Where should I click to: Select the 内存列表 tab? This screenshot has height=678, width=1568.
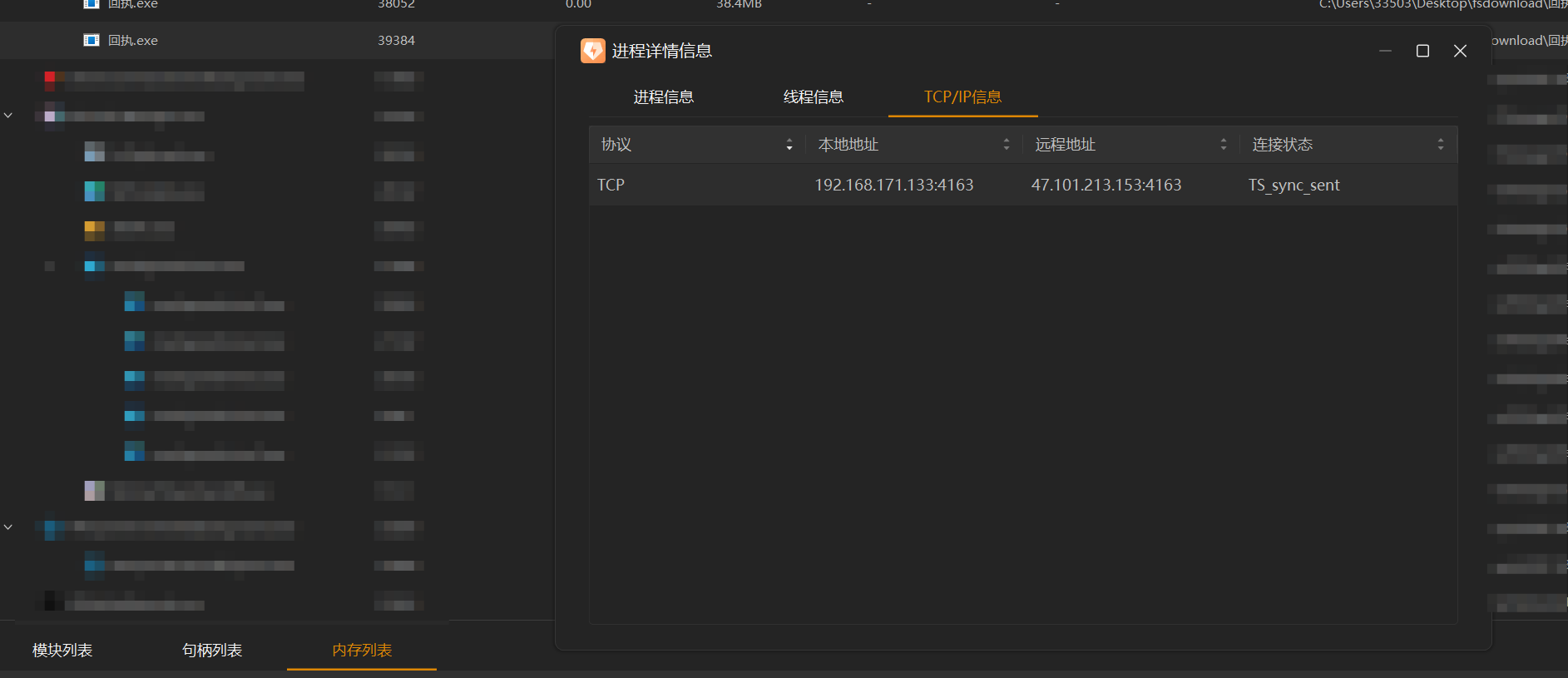[362, 650]
